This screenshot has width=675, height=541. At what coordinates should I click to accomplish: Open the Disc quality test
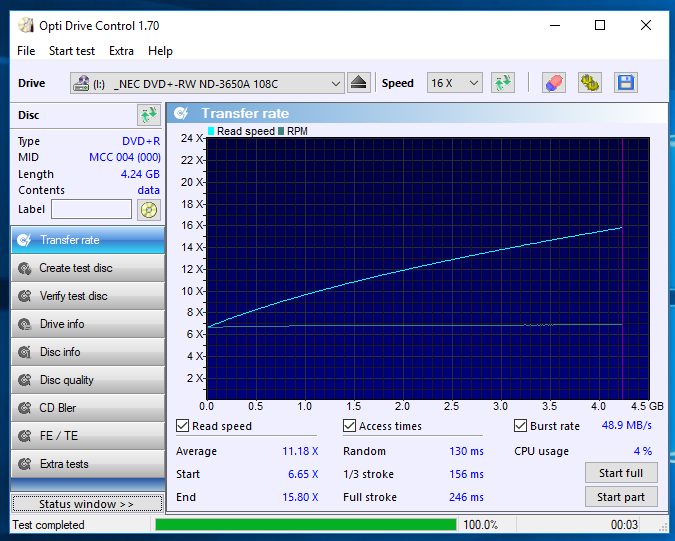tap(88, 380)
